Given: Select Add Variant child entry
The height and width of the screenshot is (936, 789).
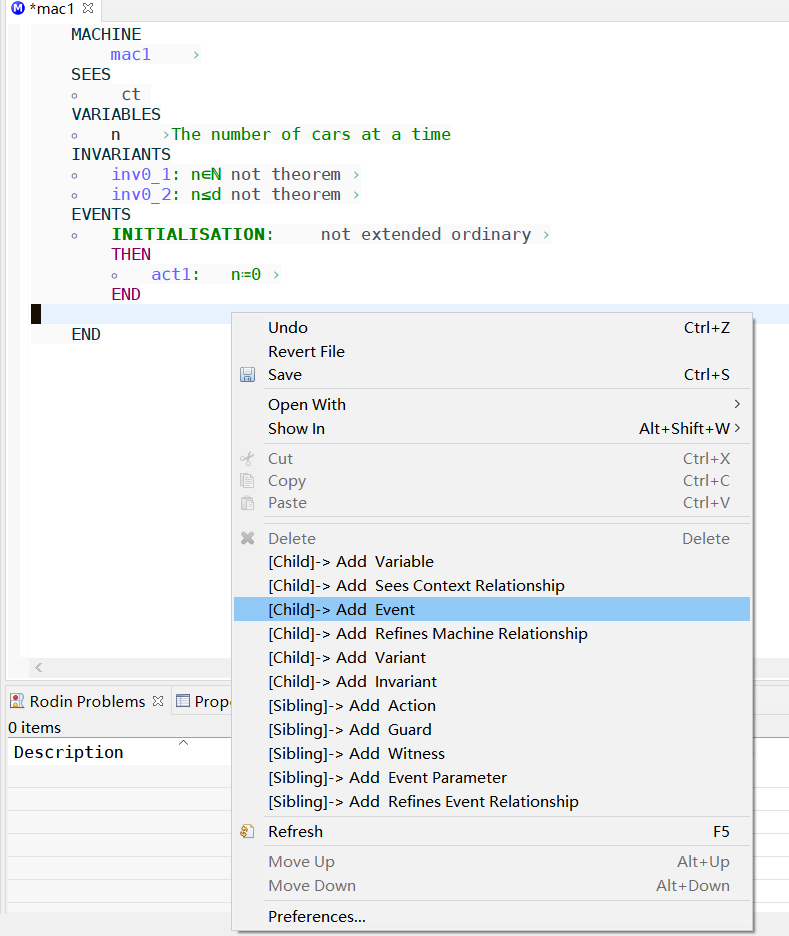Looking at the screenshot, I should [492, 658].
